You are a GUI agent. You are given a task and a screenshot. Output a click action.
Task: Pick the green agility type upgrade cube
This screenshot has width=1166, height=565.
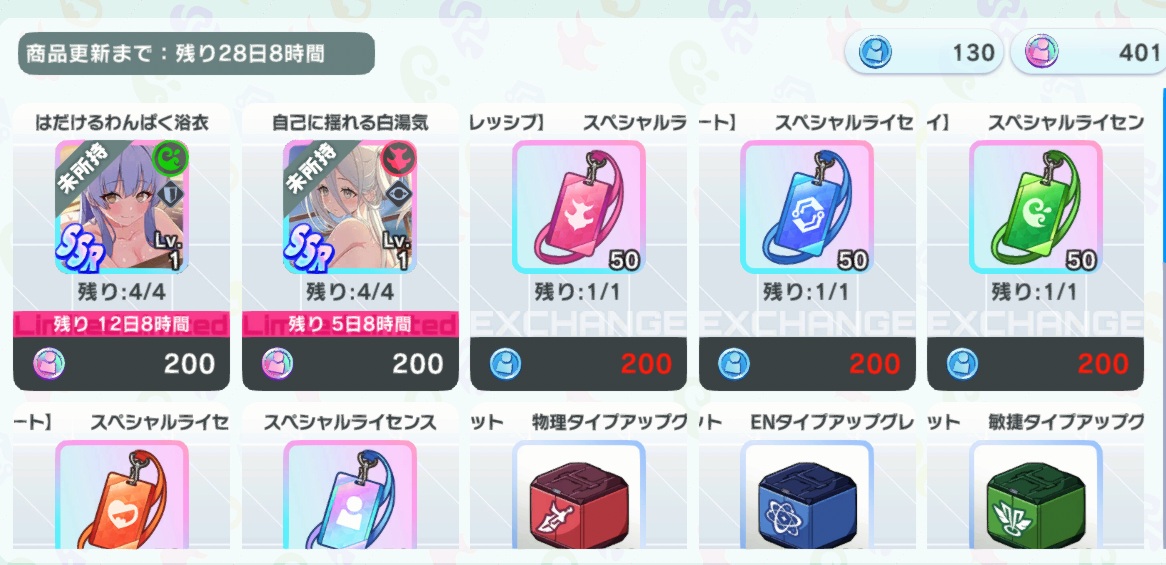1035,494
